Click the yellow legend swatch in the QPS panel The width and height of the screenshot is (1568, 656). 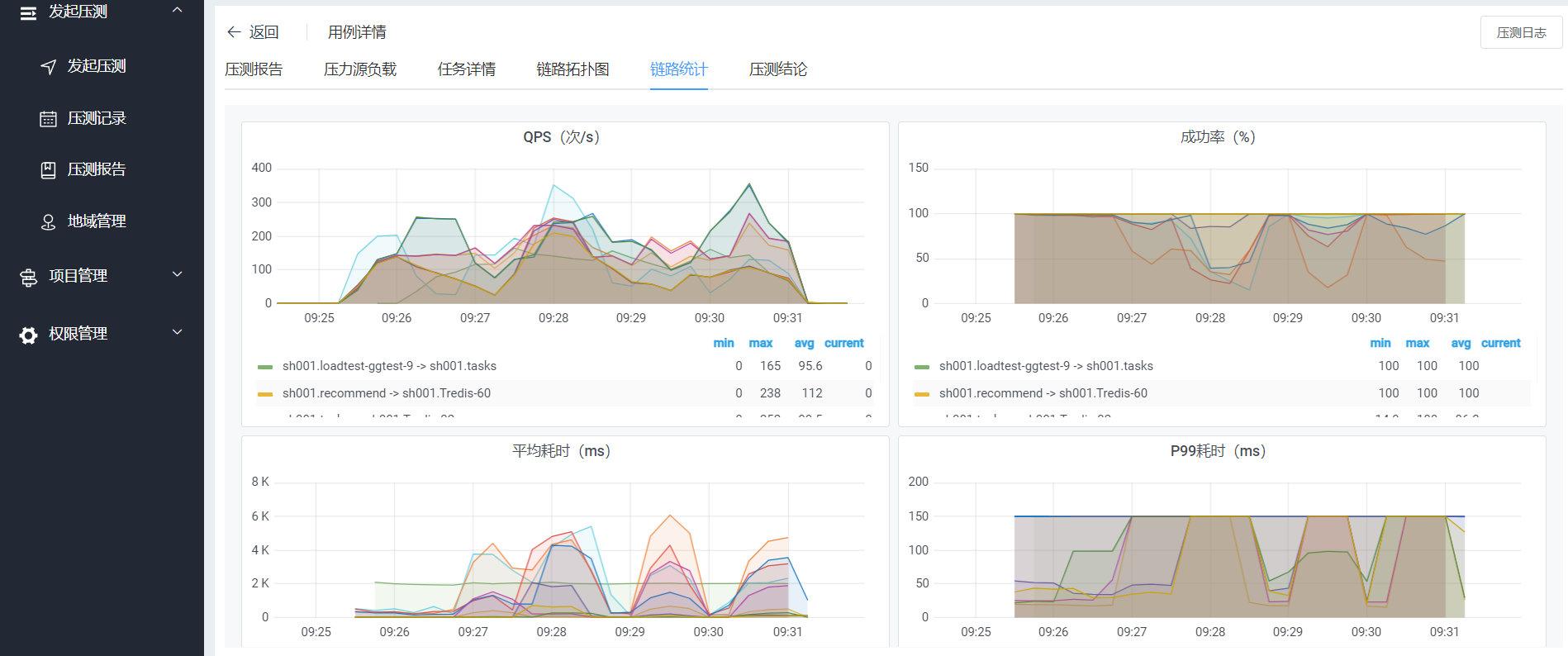(x=265, y=394)
